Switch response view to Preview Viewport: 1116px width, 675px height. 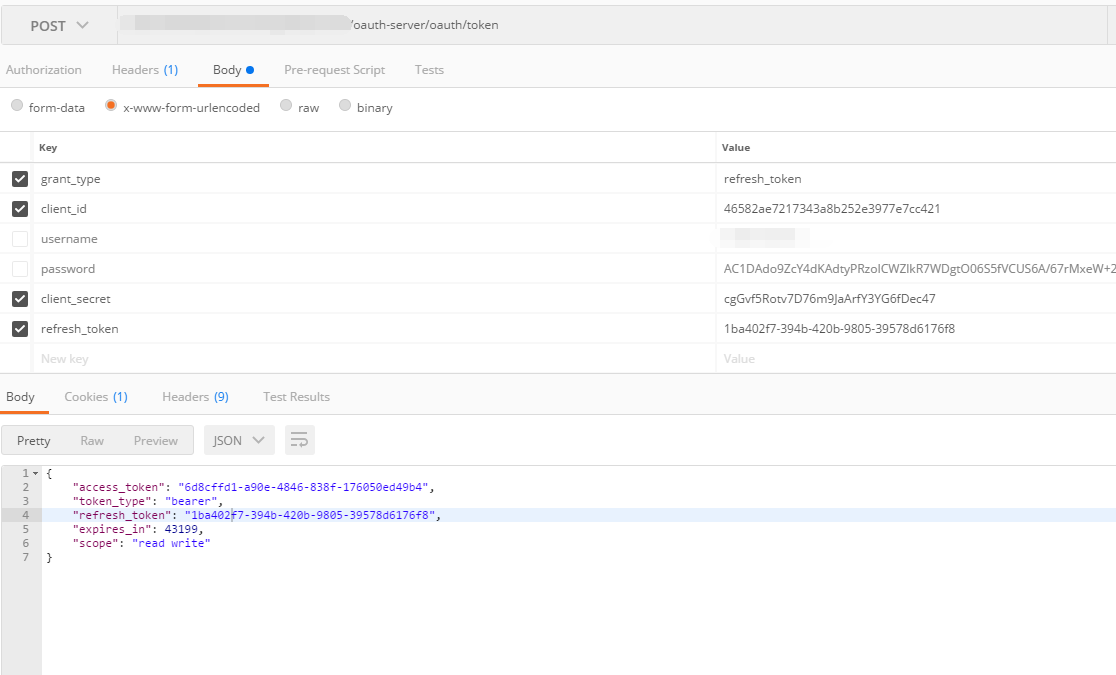pos(156,440)
